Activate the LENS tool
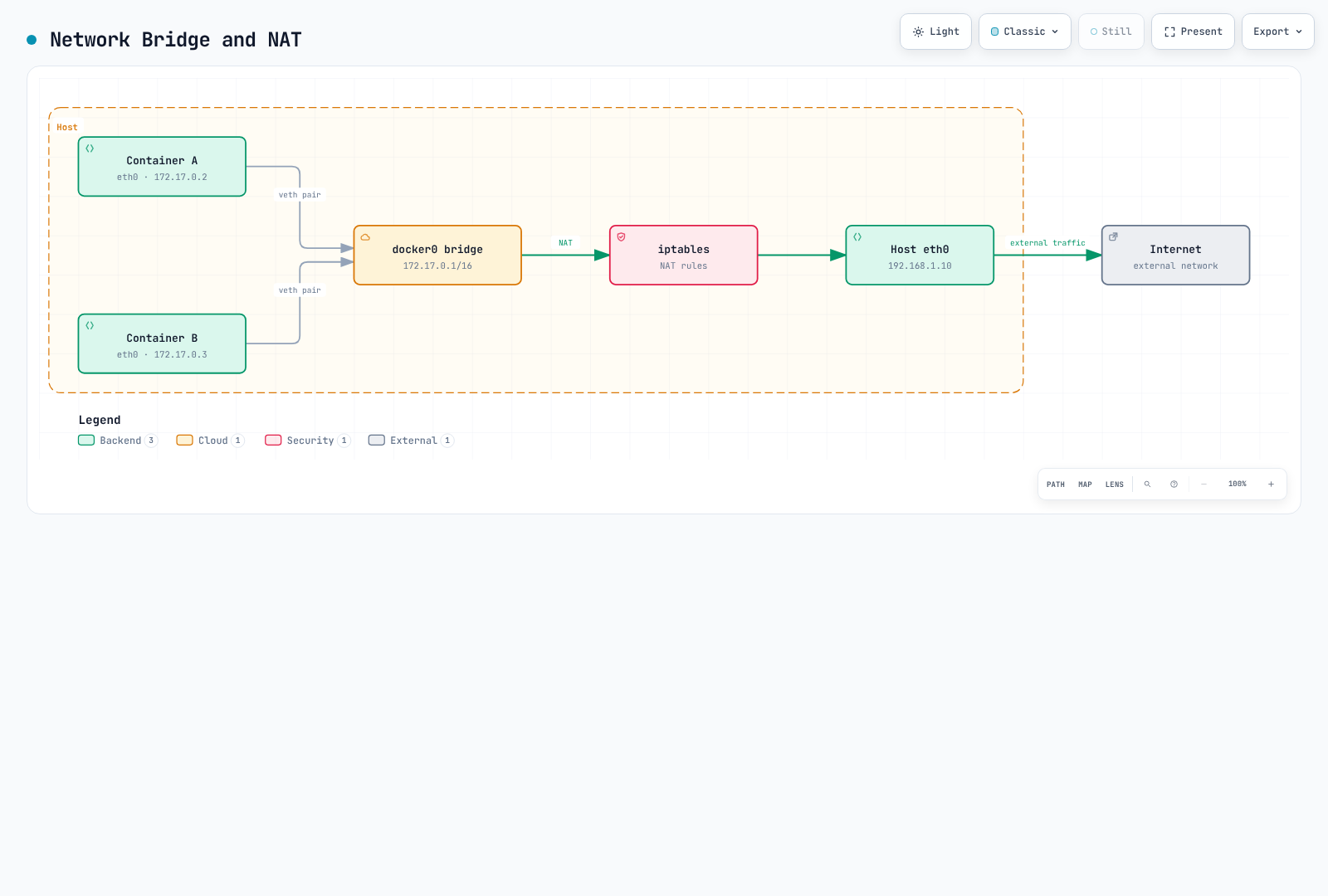The height and width of the screenshot is (896, 1328). point(1115,485)
